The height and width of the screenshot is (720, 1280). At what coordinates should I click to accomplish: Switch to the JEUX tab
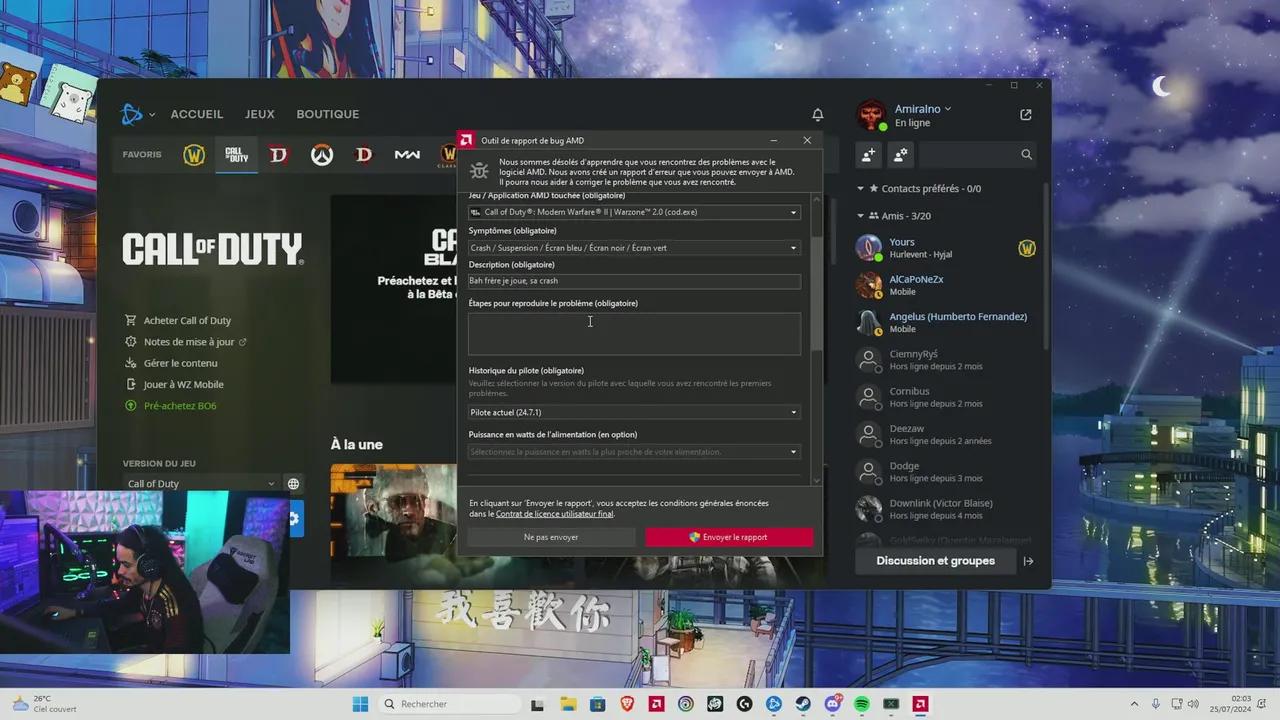260,114
